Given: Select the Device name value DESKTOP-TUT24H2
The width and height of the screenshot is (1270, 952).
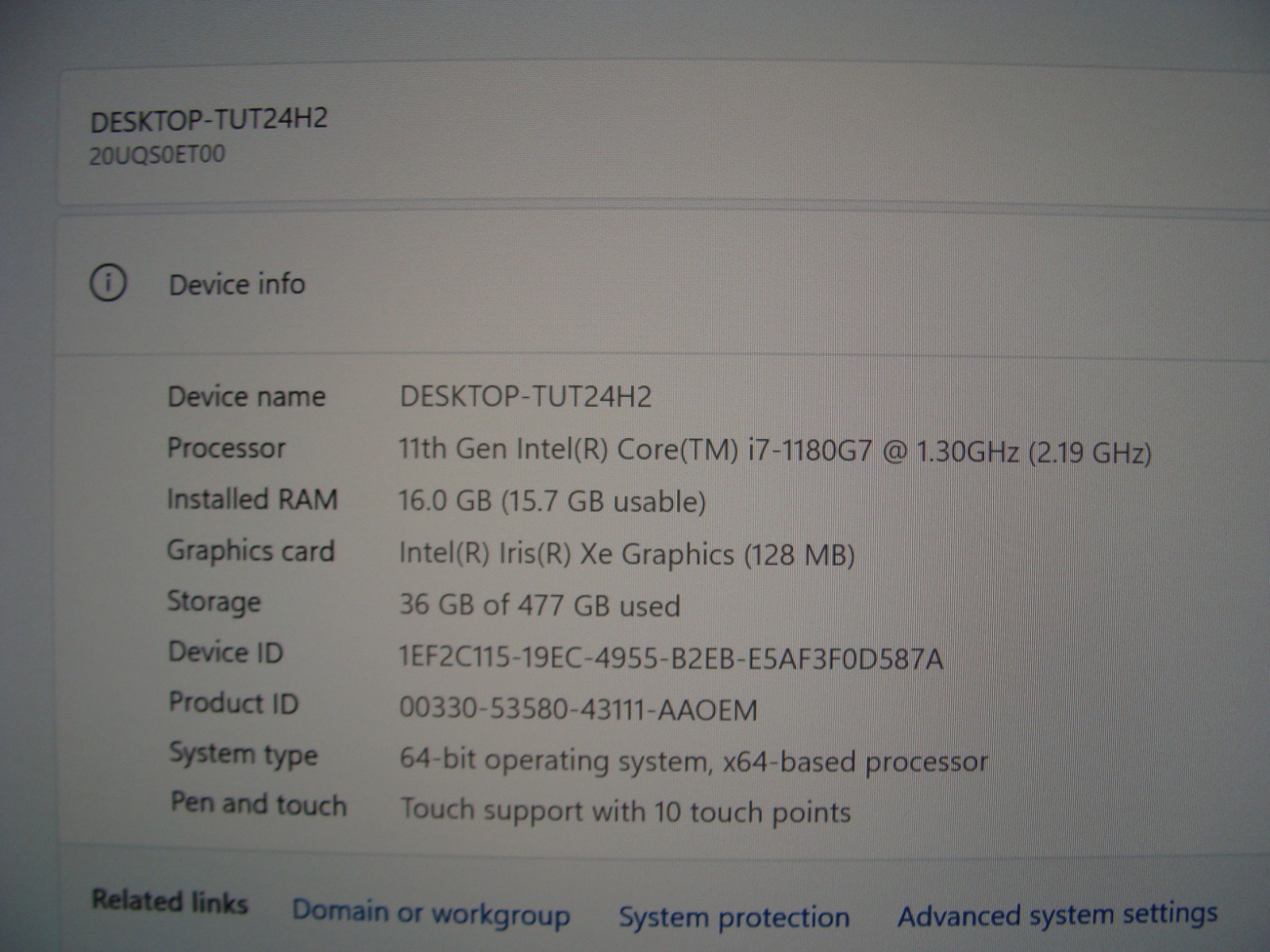Looking at the screenshot, I should (x=525, y=396).
